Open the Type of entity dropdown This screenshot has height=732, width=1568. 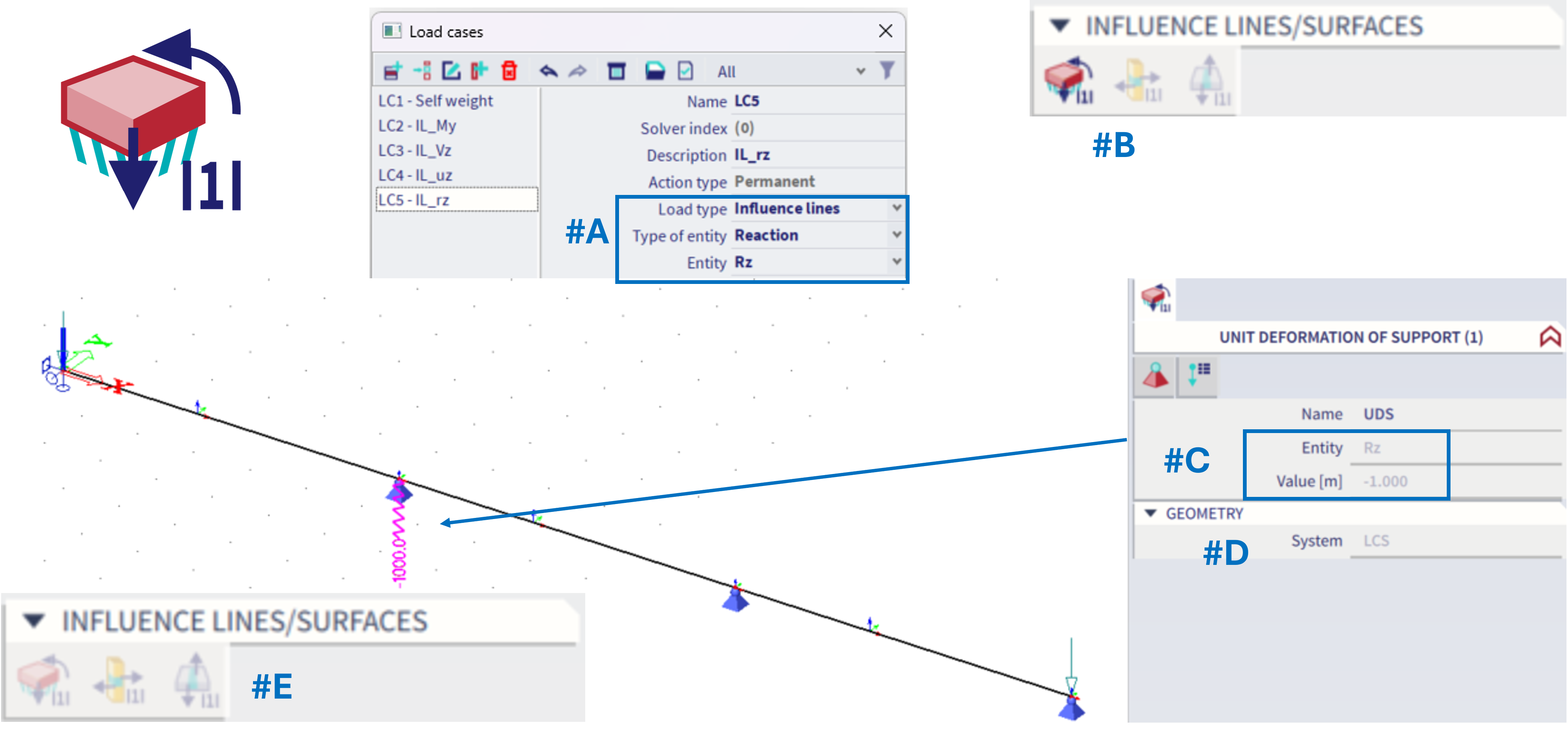896,235
